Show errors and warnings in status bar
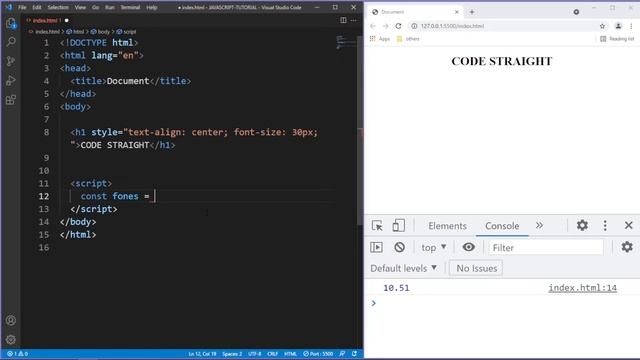Viewport: 640px width, 360px height. [17, 354]
